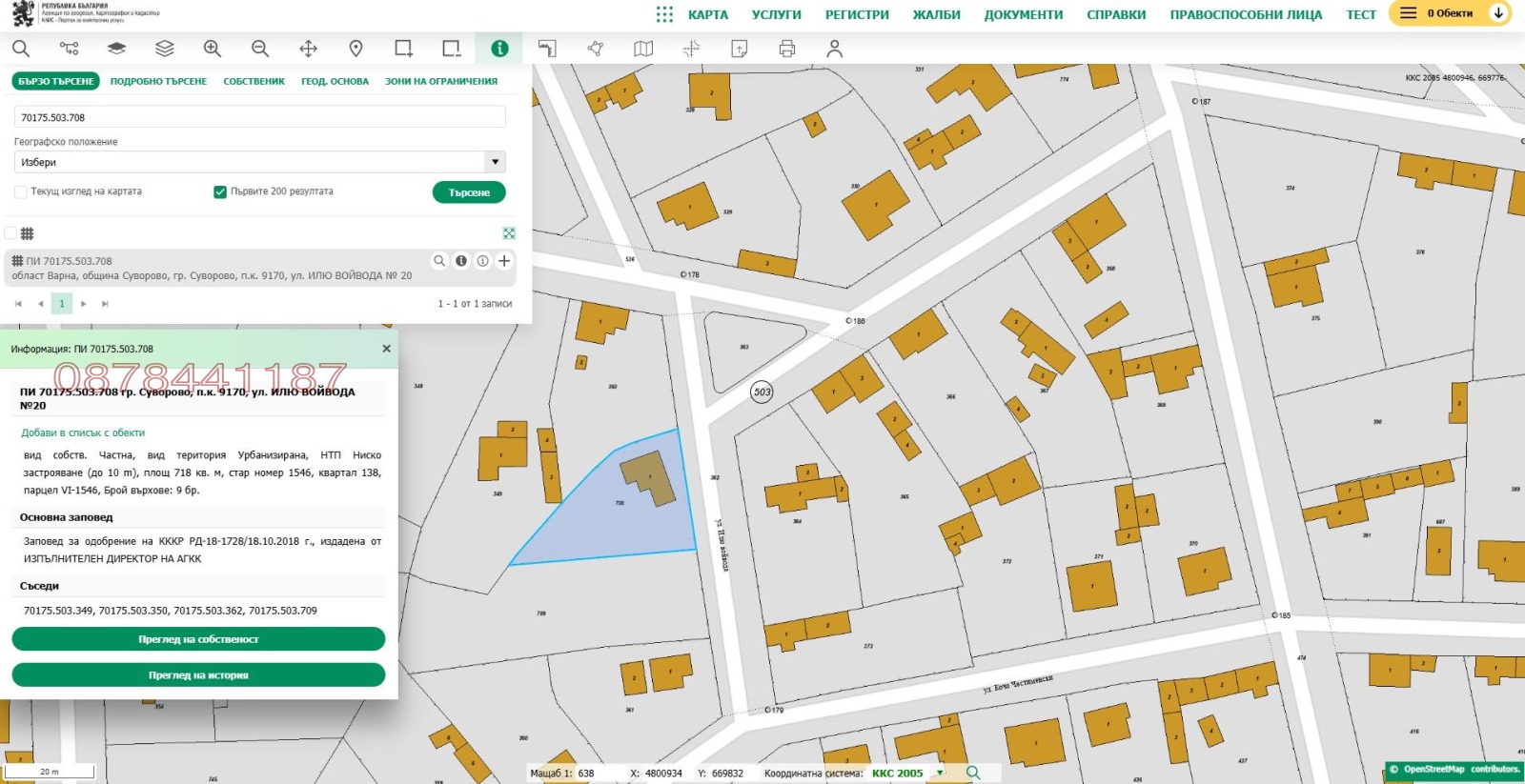Open the 'РЕГИСТРИ' menu
This screenshot has width=1525, height=784.
[856, 14]
